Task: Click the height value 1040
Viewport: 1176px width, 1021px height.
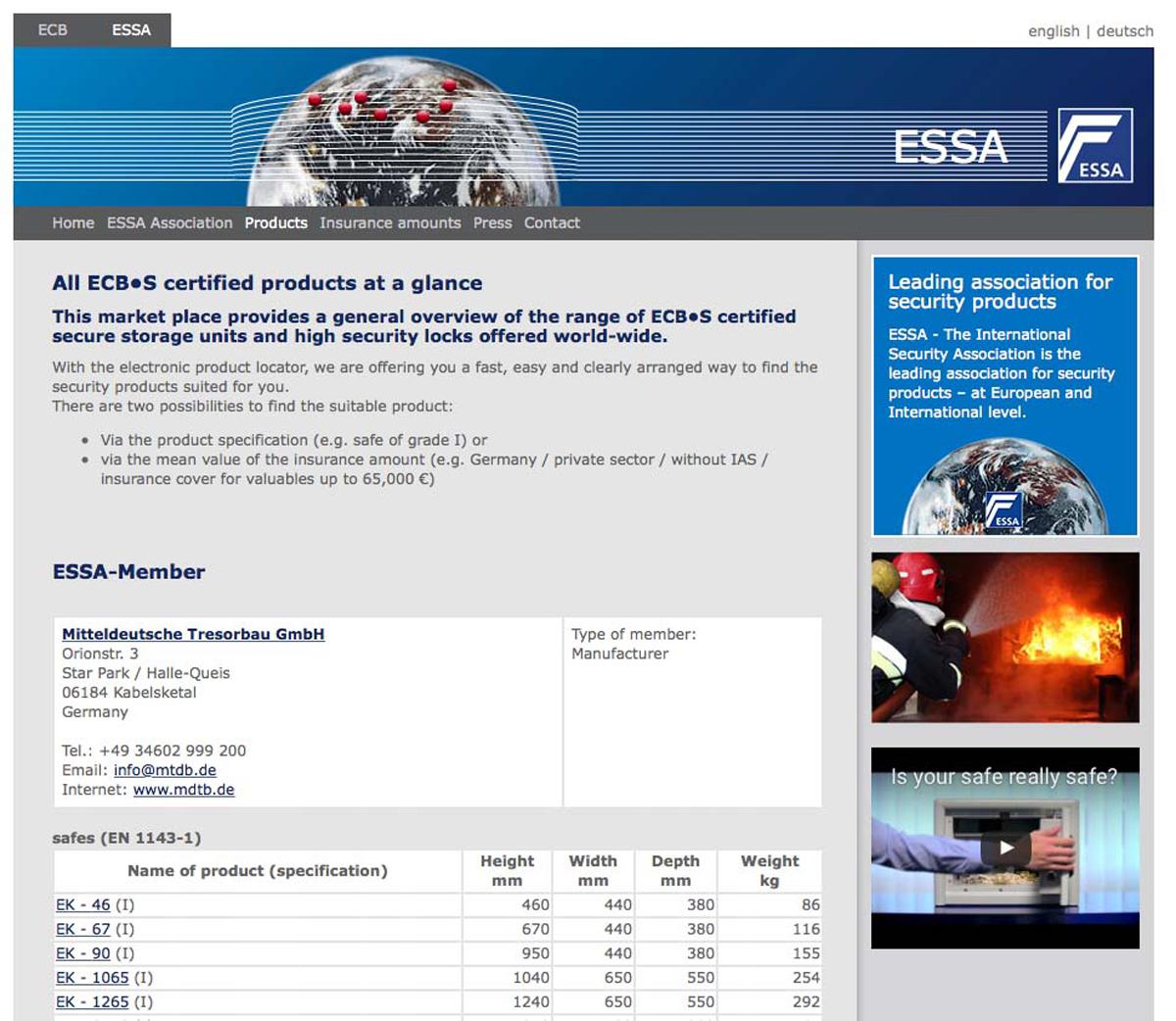Action: [x=530, y=977]
